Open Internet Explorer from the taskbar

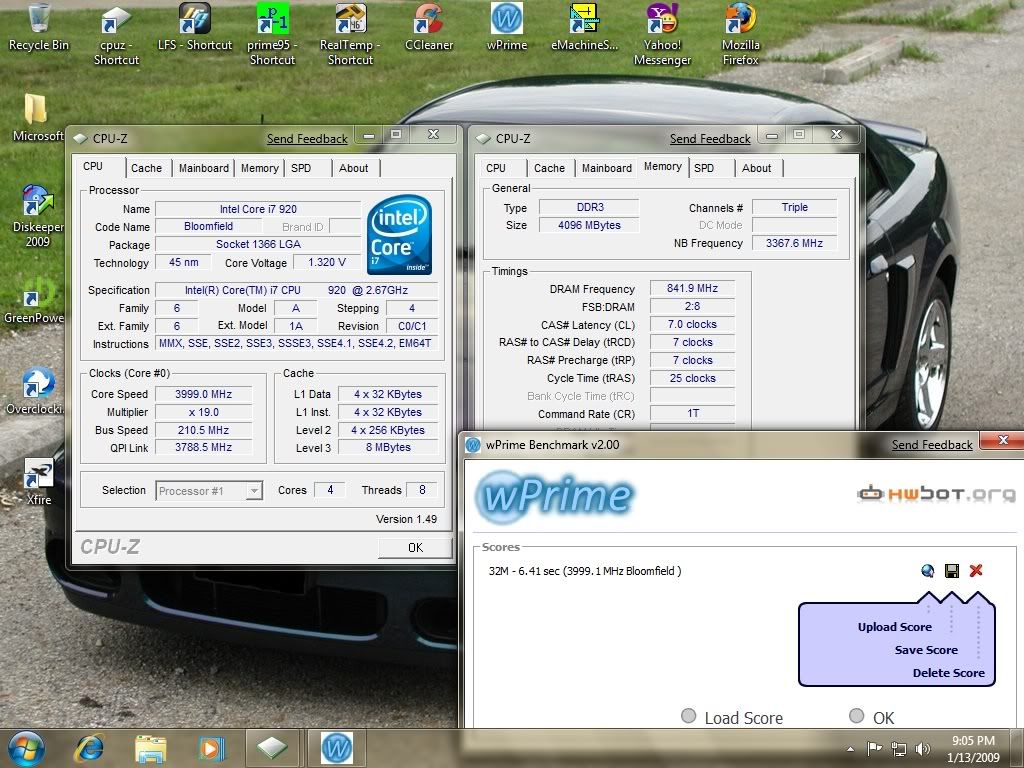(x=89, y=748)
